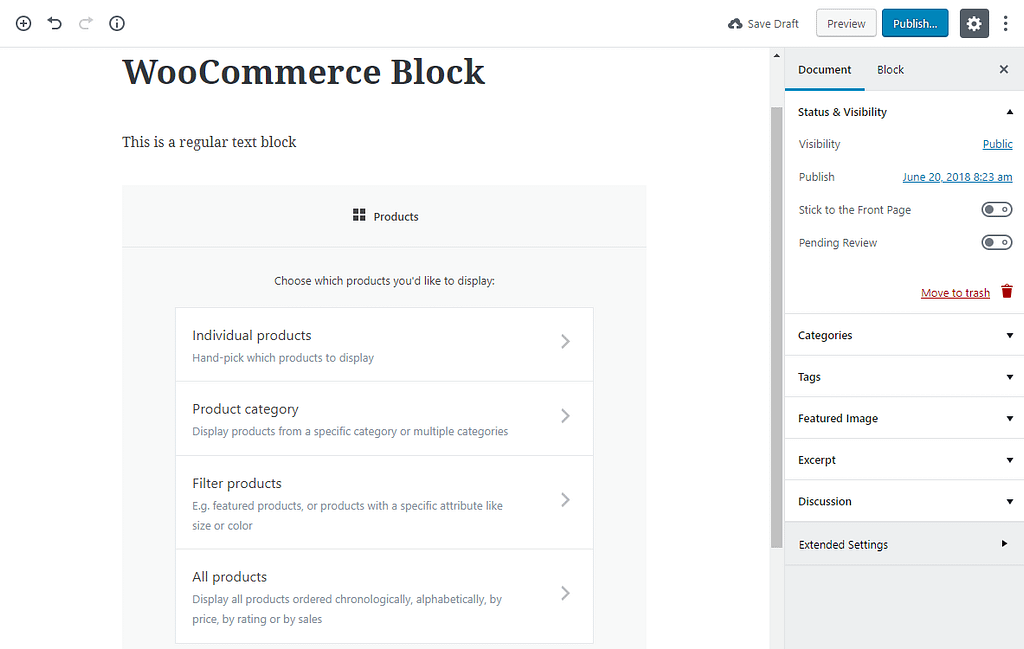Select the Filter products heading
Image resolution: width=1024 pixels, height=649 pixels.
[x=236, y=483]
